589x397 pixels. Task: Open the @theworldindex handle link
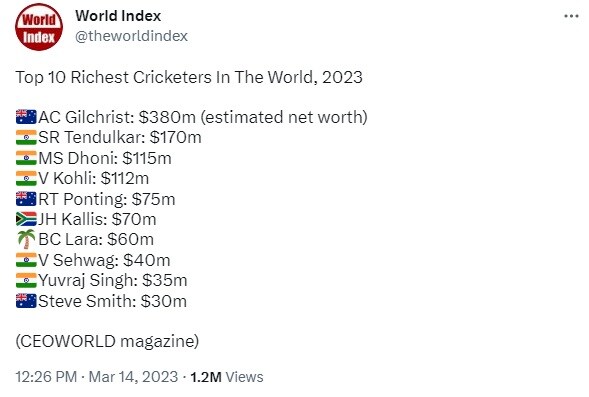tap(131, 36)
